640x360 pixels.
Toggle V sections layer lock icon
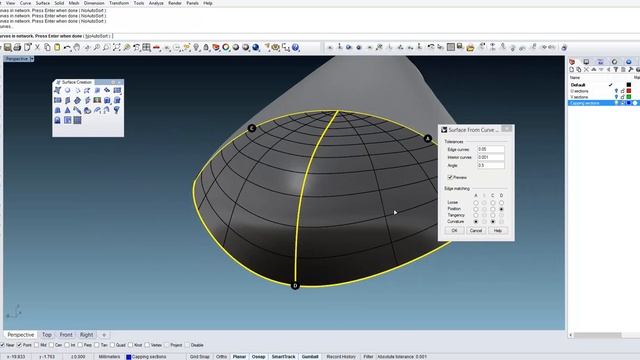click(x=623, y=97)
